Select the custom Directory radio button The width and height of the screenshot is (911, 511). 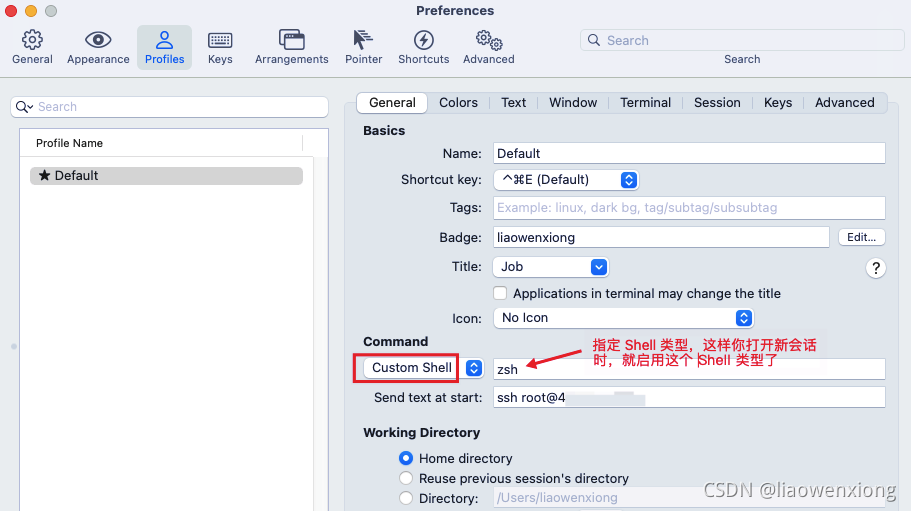point(406,498)
